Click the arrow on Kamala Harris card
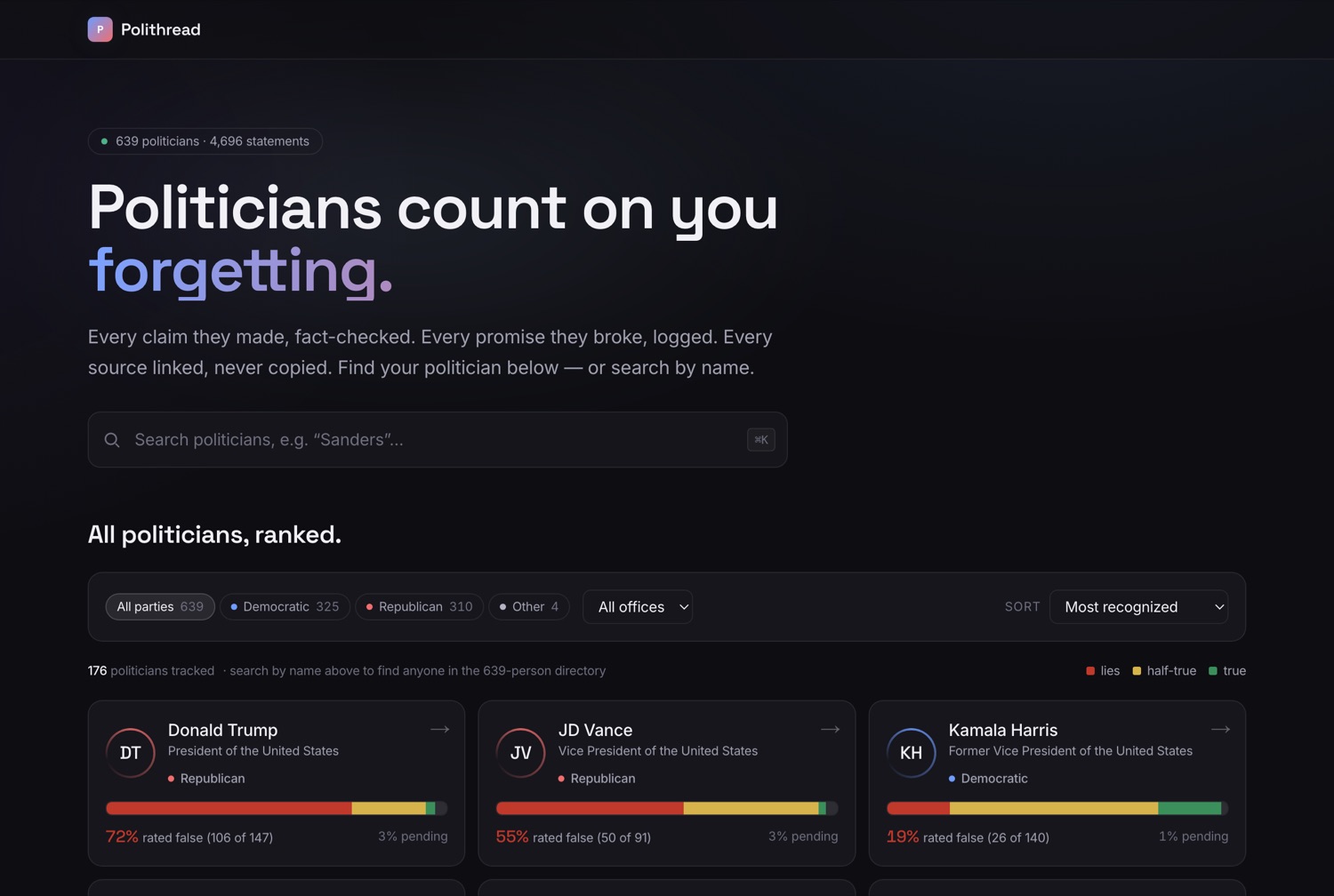 (x=1220, y=730)
